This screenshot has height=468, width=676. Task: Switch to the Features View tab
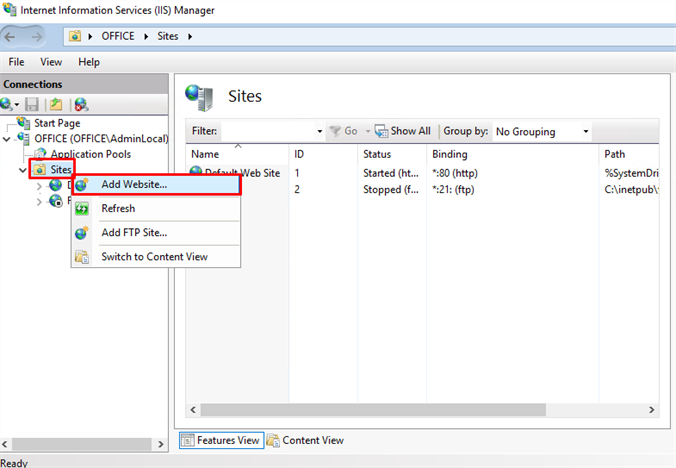pos(222,440)
